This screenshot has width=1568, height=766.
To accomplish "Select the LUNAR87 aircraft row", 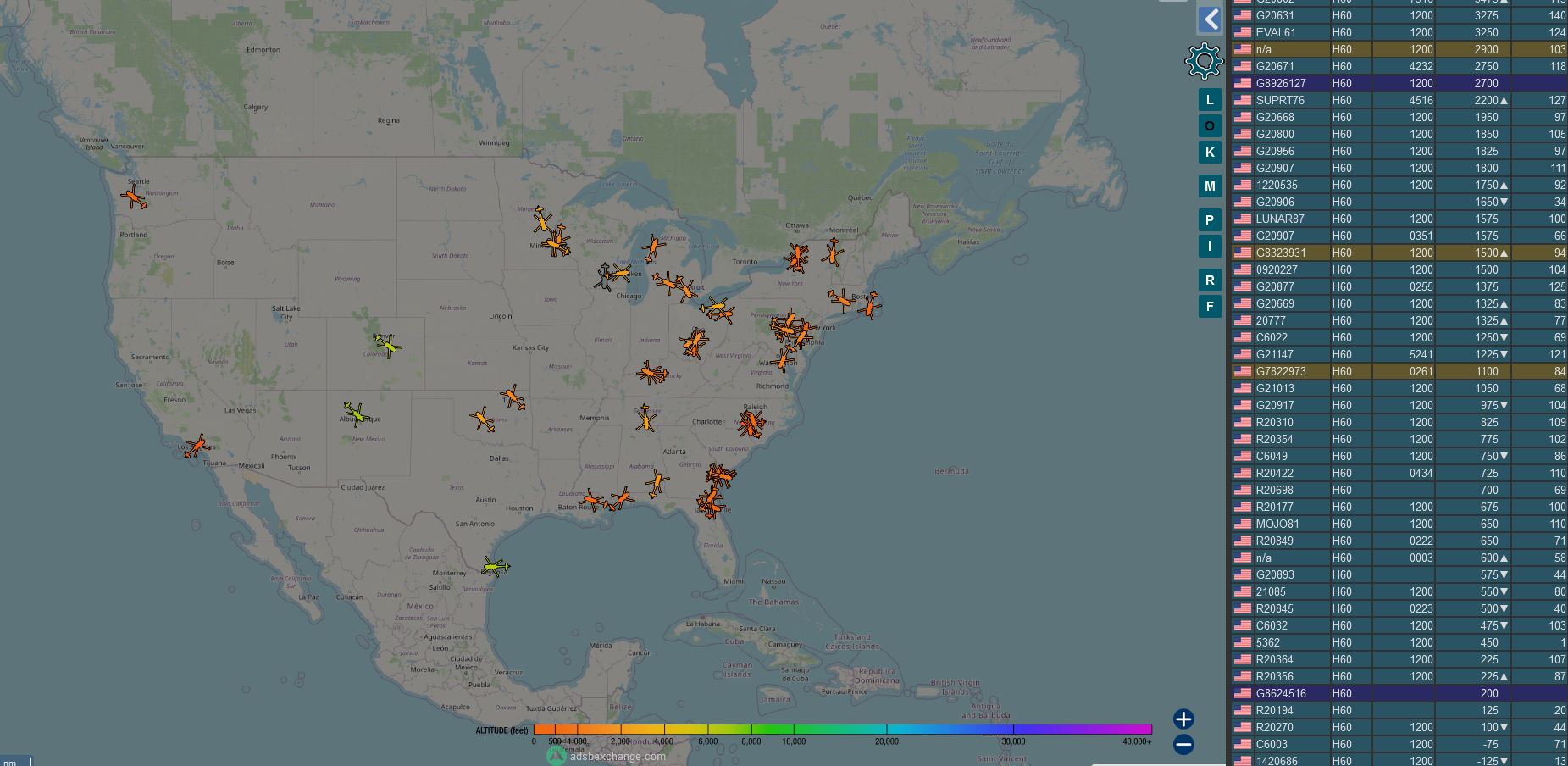I will pos(1399,219).
